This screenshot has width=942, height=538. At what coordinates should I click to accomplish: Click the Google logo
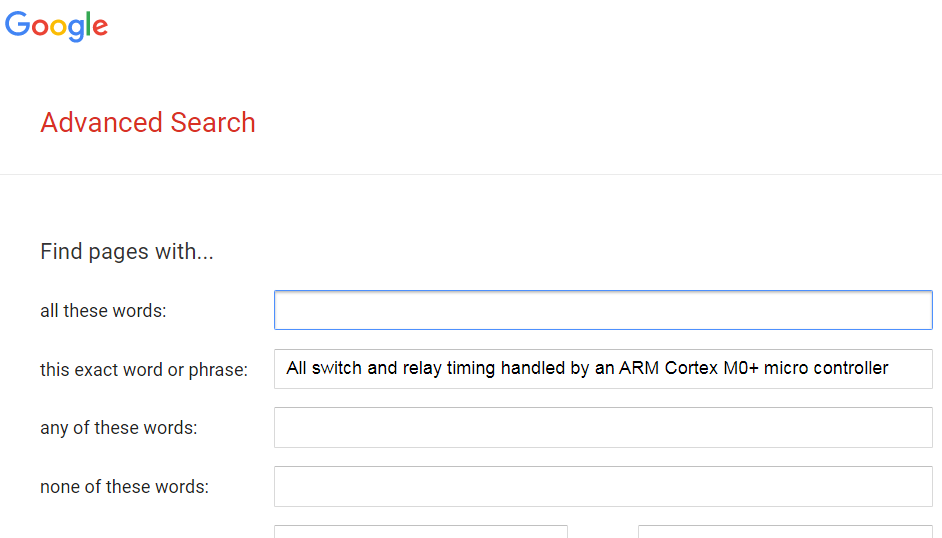56,26
